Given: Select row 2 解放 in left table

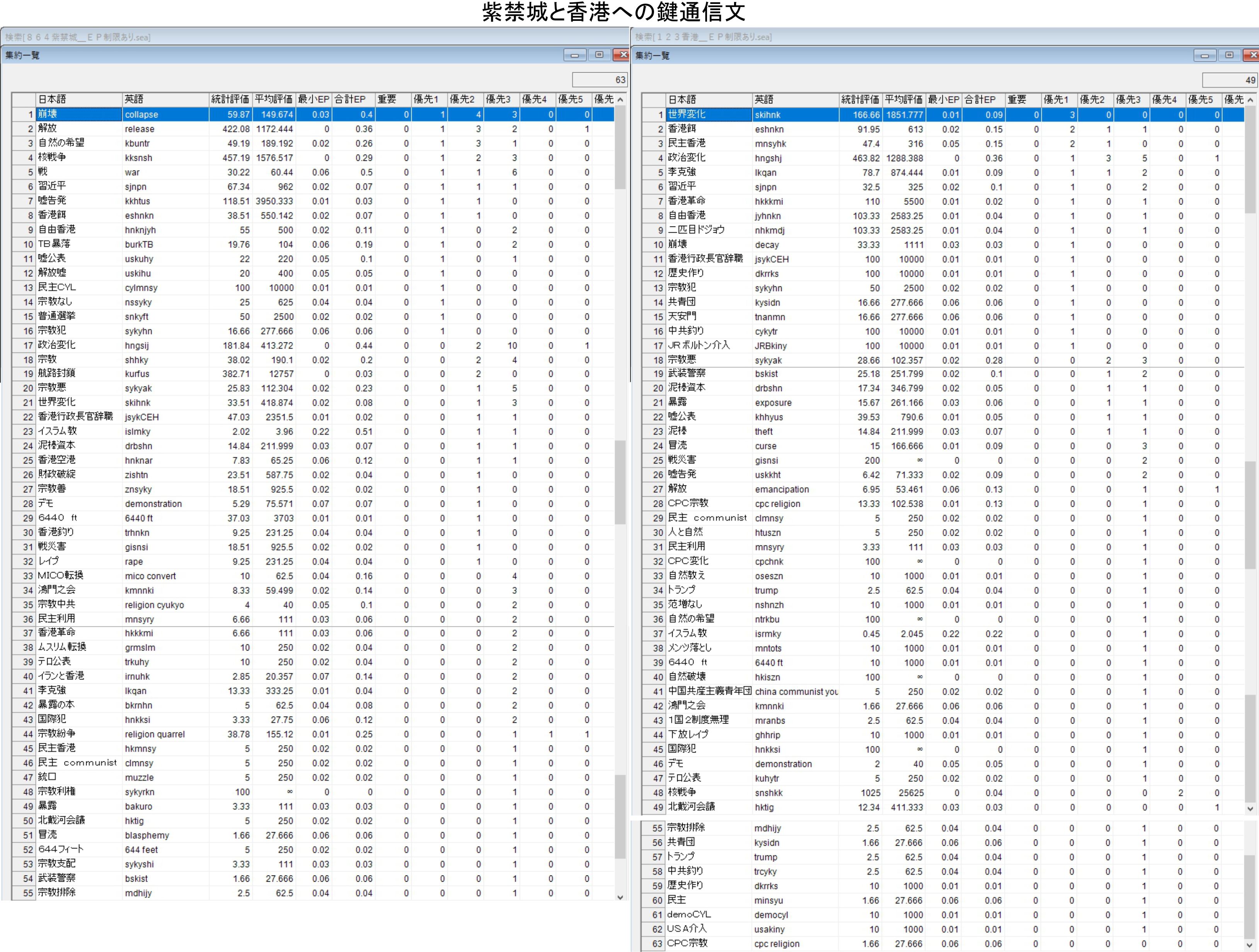Looking at the screenshot, I should point(48,129).
